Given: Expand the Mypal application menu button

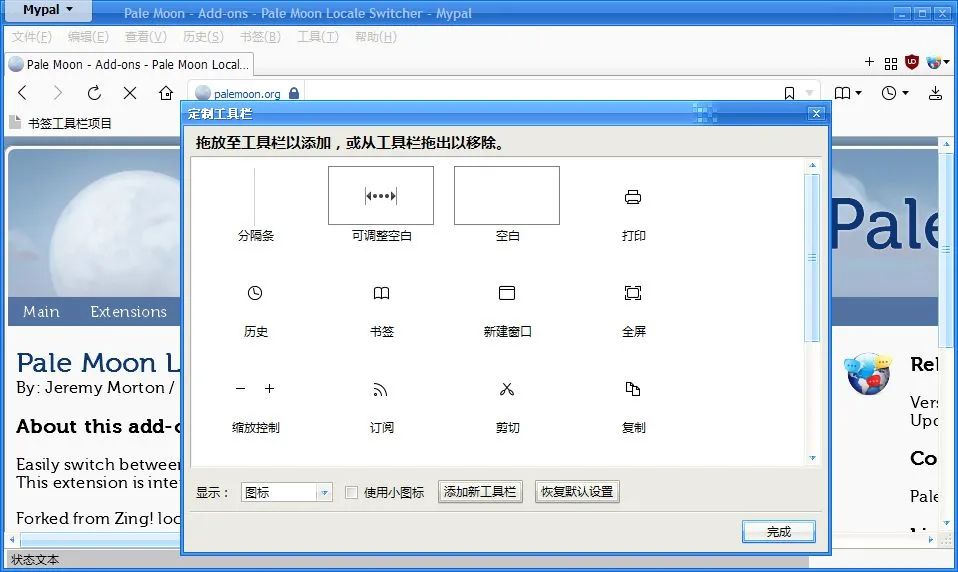Looking at the screenshot, I should (48, 11).
